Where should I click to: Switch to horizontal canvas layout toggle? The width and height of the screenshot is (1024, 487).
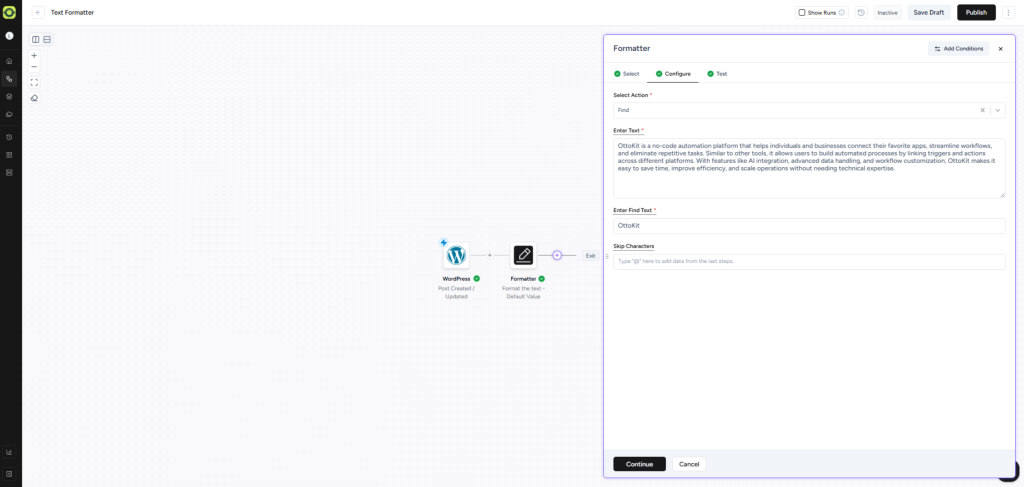(46, 39)
